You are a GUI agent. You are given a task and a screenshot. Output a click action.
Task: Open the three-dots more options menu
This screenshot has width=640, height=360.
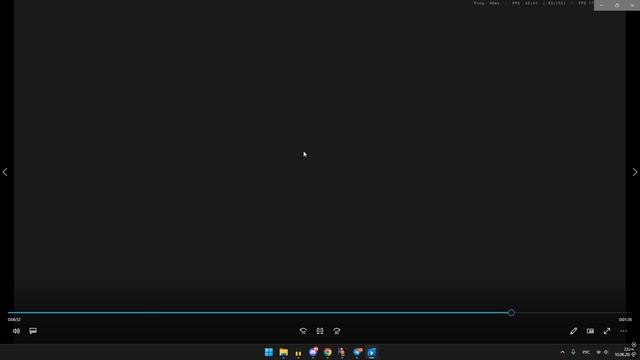pyautogui.click(x=624, y=331)
